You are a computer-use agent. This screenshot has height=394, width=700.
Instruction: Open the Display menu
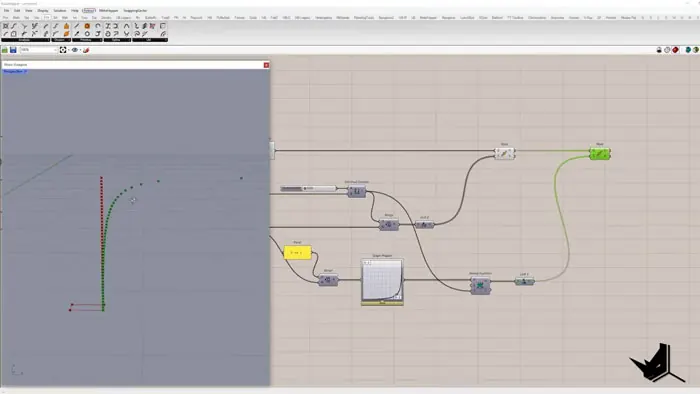pyautogui.click(x=43, y=10)
